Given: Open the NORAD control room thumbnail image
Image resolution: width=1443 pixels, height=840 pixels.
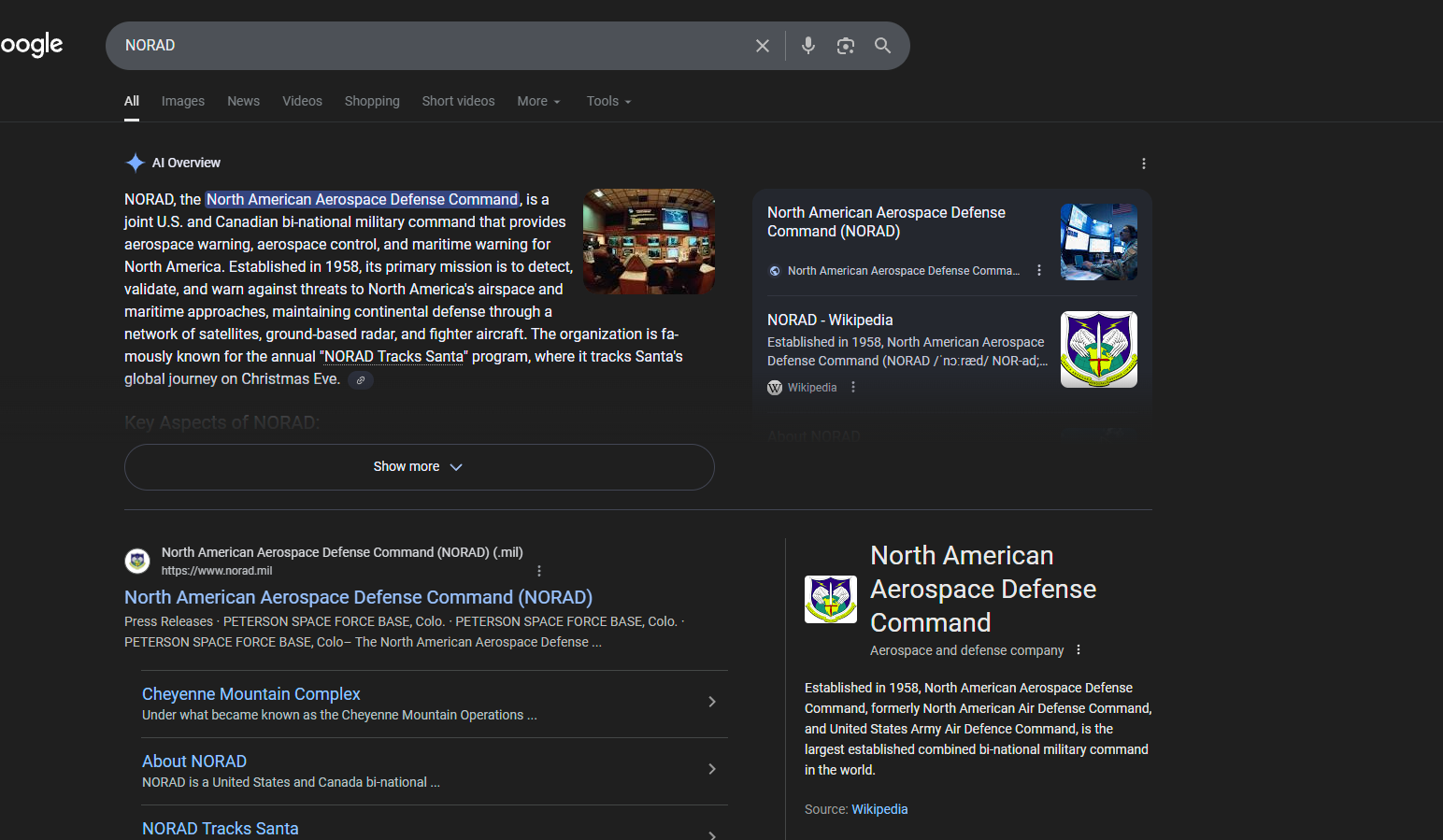Looking at the screenshot, I should click(x=649, y=241).
